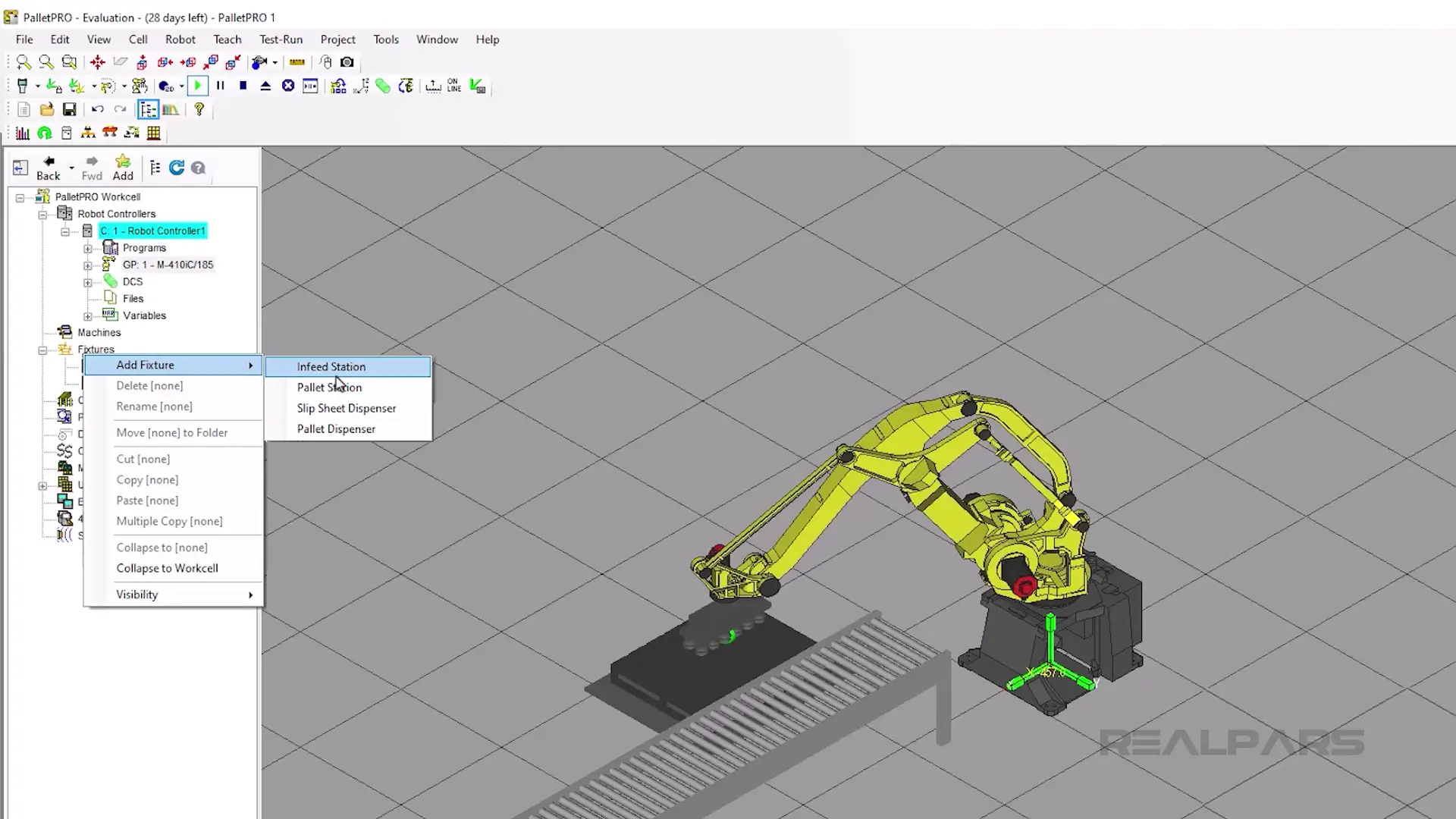Expand the Programs tree node
The height and width of the screenshot is (819, 1456).
[88, 249]
